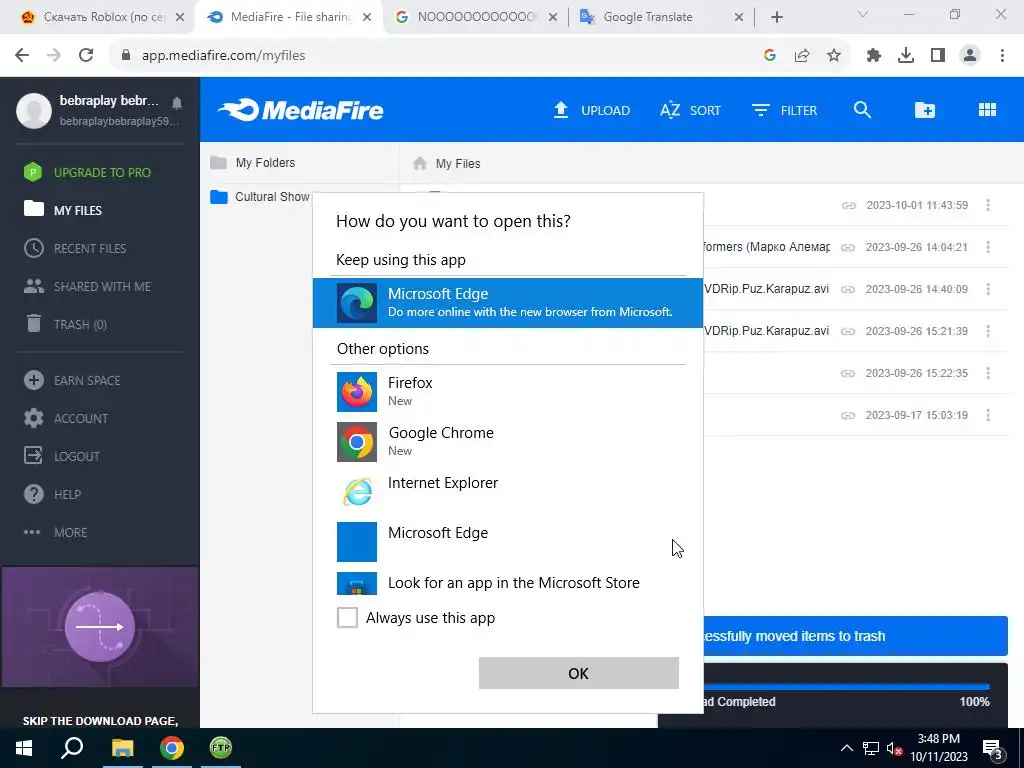Open options menu for 2023-09-26 14:40:09 file

tap(988, 289)
